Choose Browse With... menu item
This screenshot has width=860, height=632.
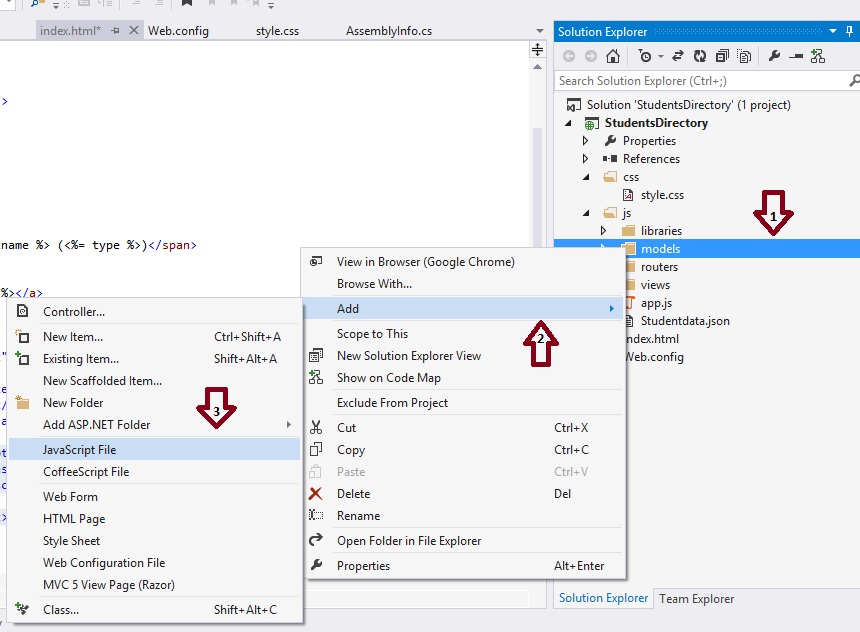pyautogui.click(x=464, y=284)
